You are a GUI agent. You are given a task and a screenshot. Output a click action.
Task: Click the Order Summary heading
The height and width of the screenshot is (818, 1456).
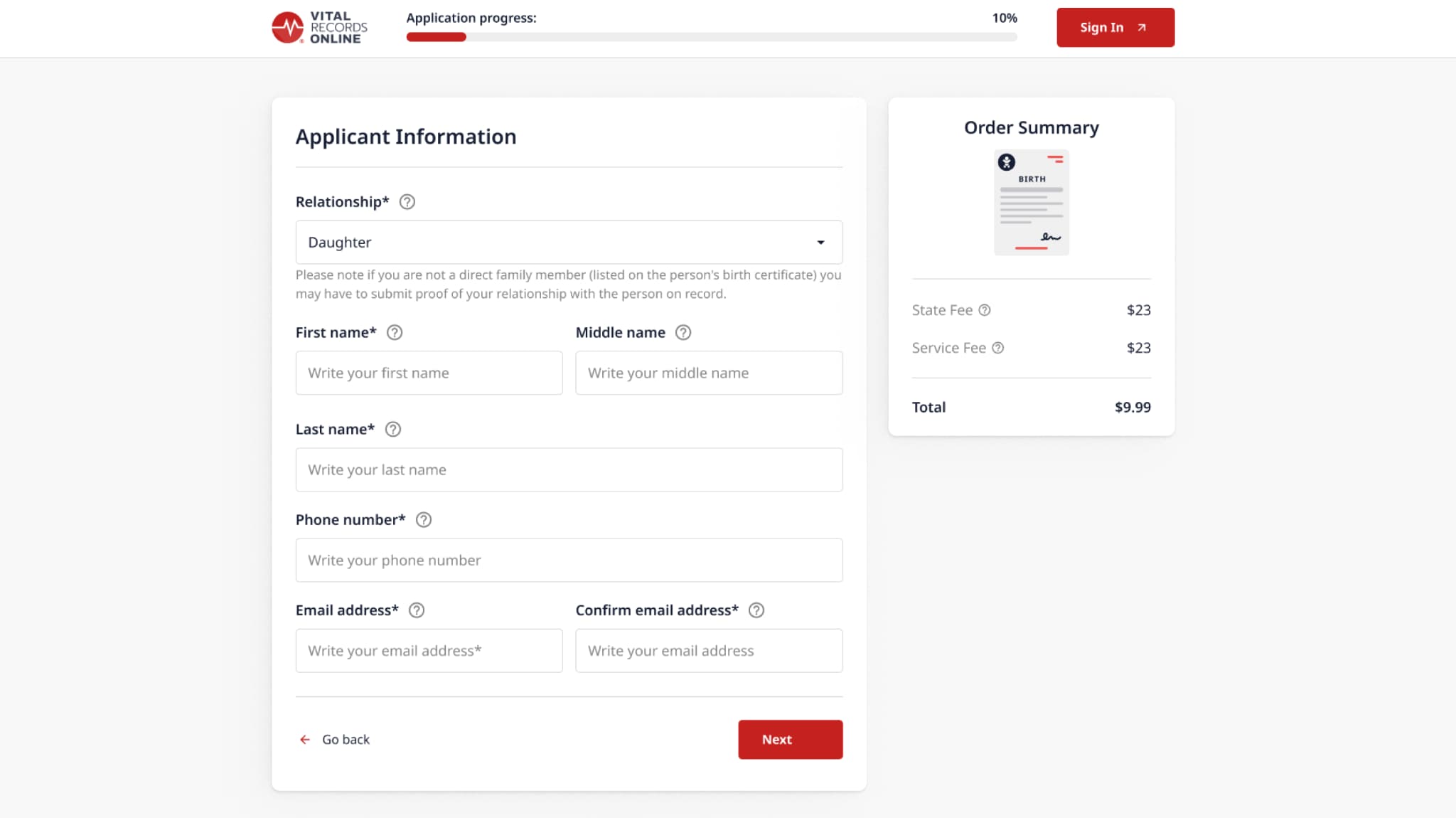1032,128
